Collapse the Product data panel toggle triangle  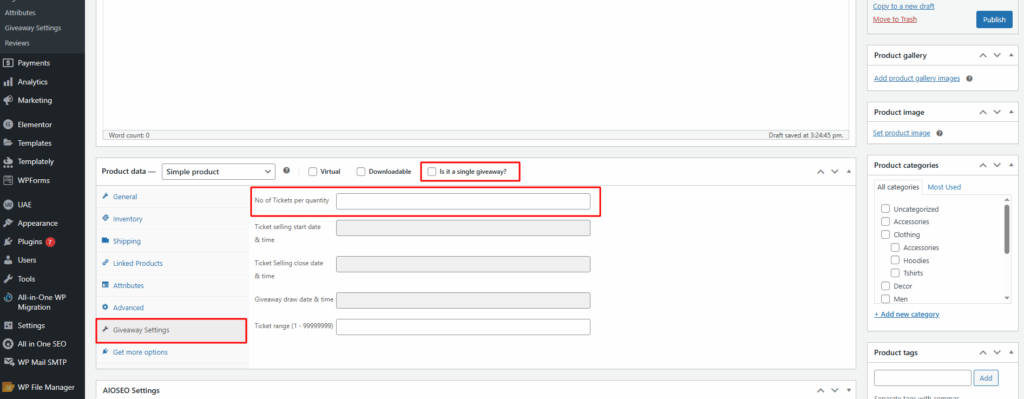coord(848,171)
